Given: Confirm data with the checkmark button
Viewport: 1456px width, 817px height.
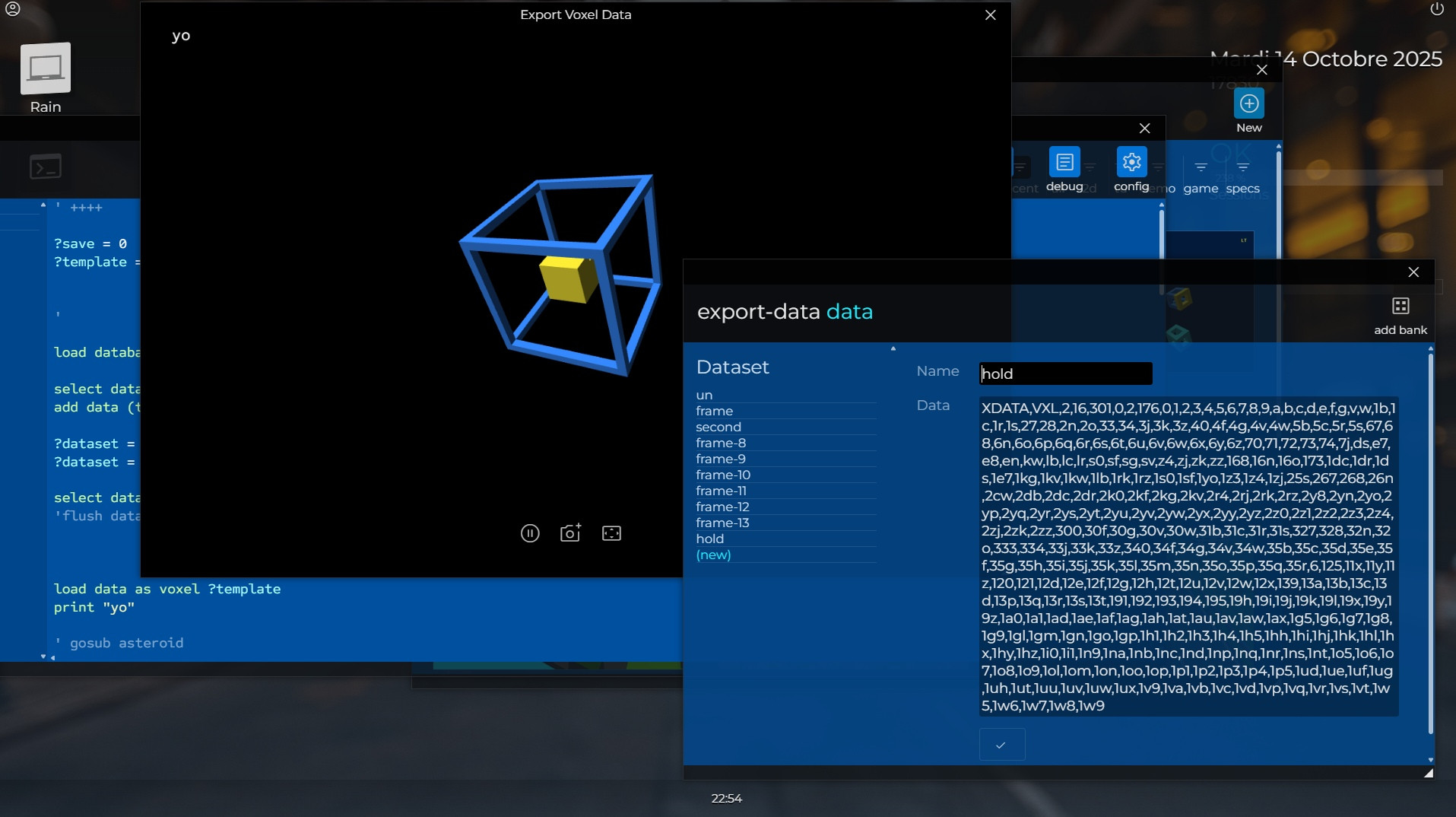Looking at the screenshot, I should tap(1001, 745).
